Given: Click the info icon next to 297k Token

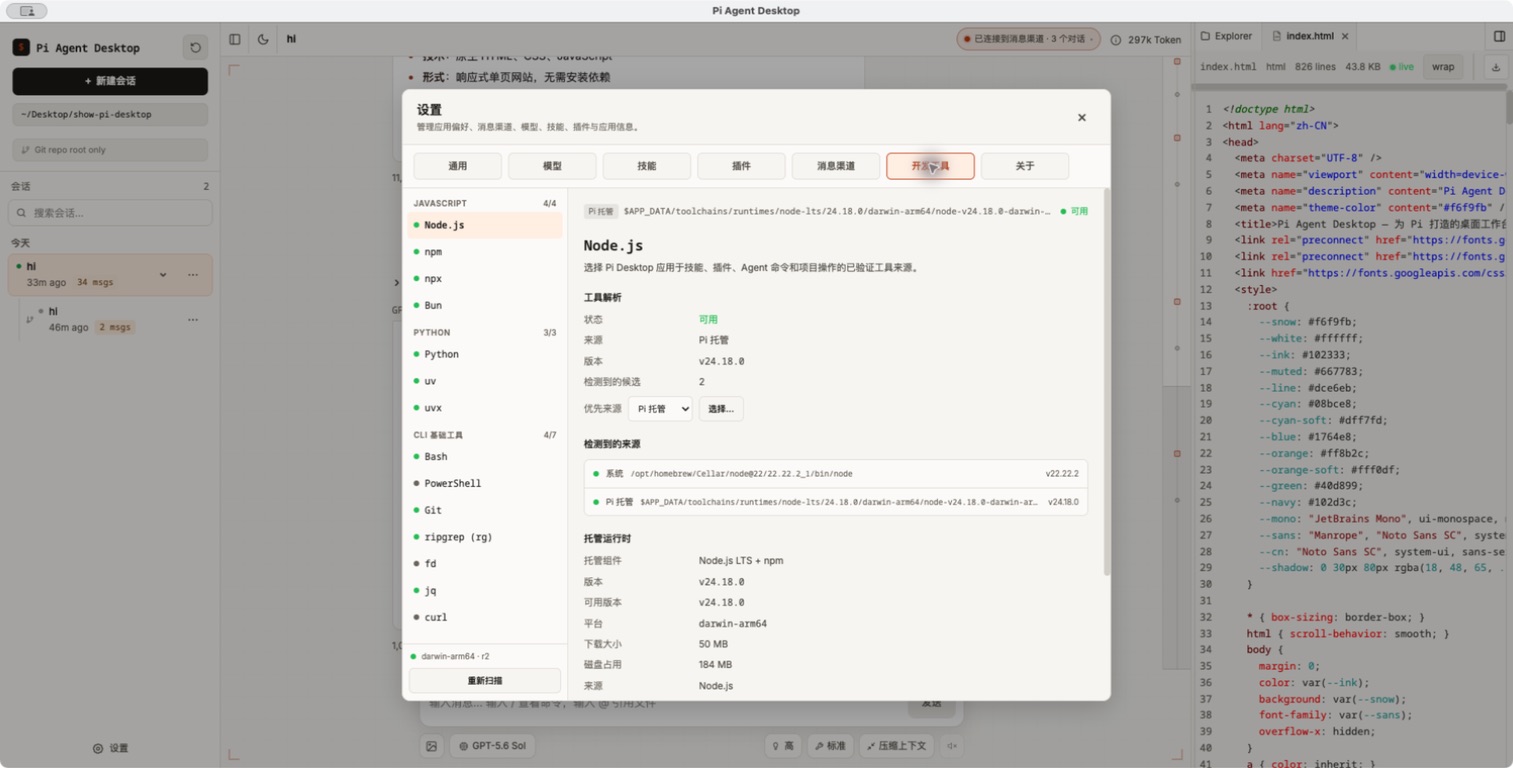Looking at the screenshot, I should click(x=1116, y=40).
